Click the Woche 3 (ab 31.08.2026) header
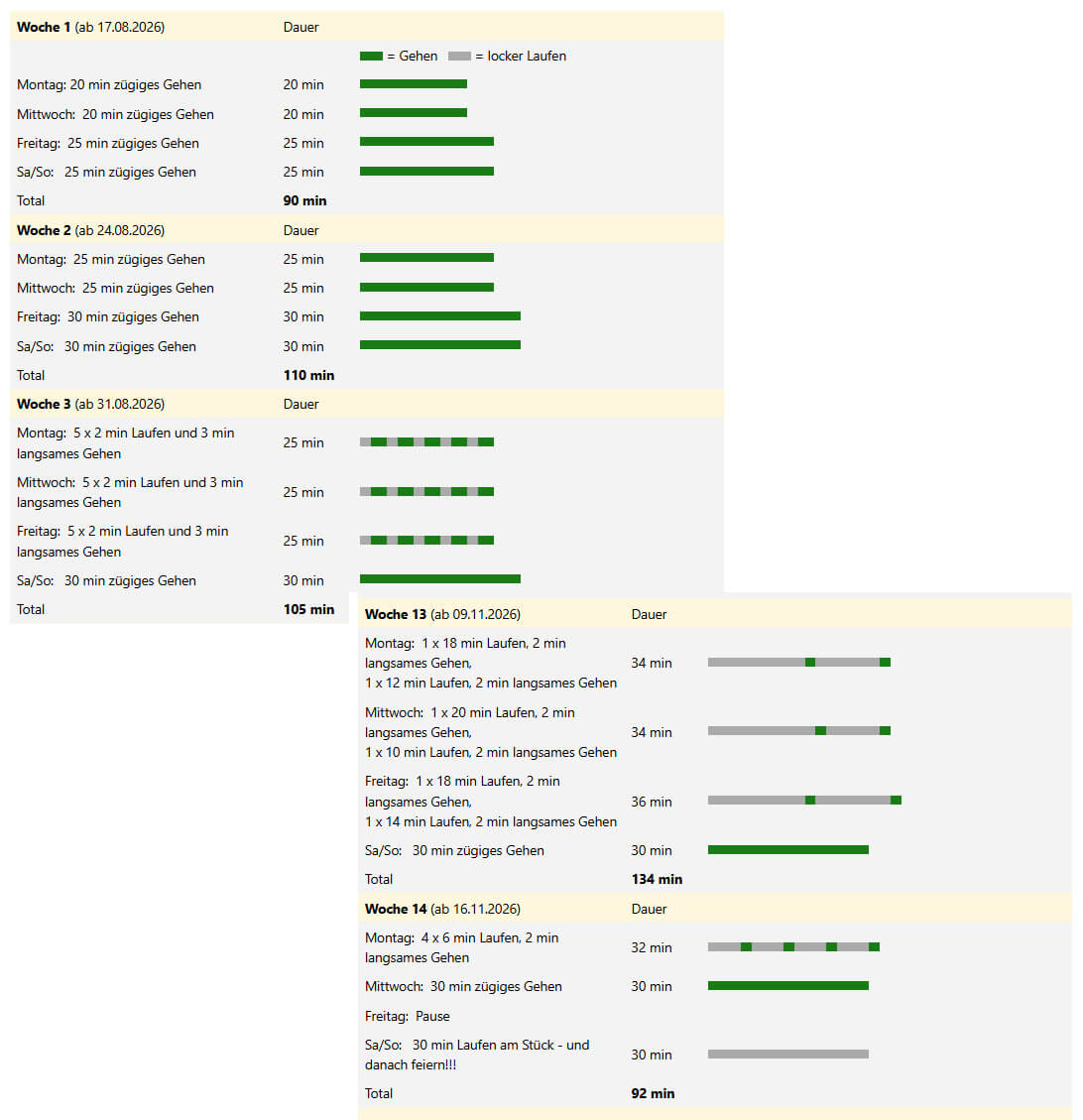The height and width of the screenshot is (1120, 1083). click(x=90, y=405)
